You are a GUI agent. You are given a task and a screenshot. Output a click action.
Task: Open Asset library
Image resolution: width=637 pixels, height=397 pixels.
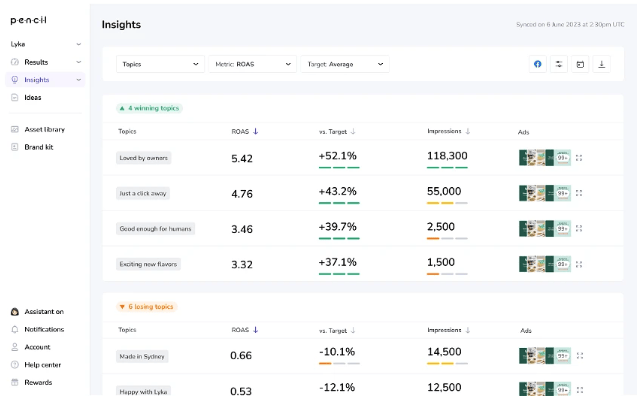coord(45,129)
